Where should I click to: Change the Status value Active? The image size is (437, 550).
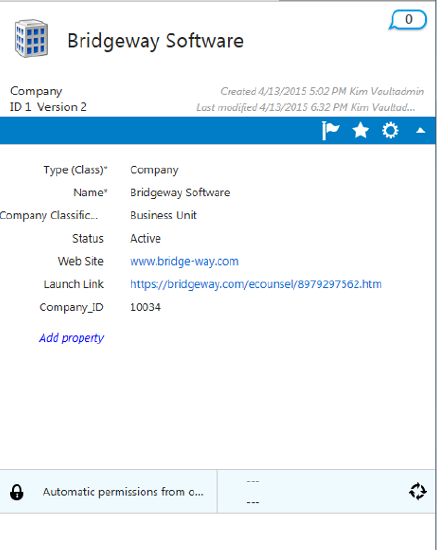pos(146,239)
